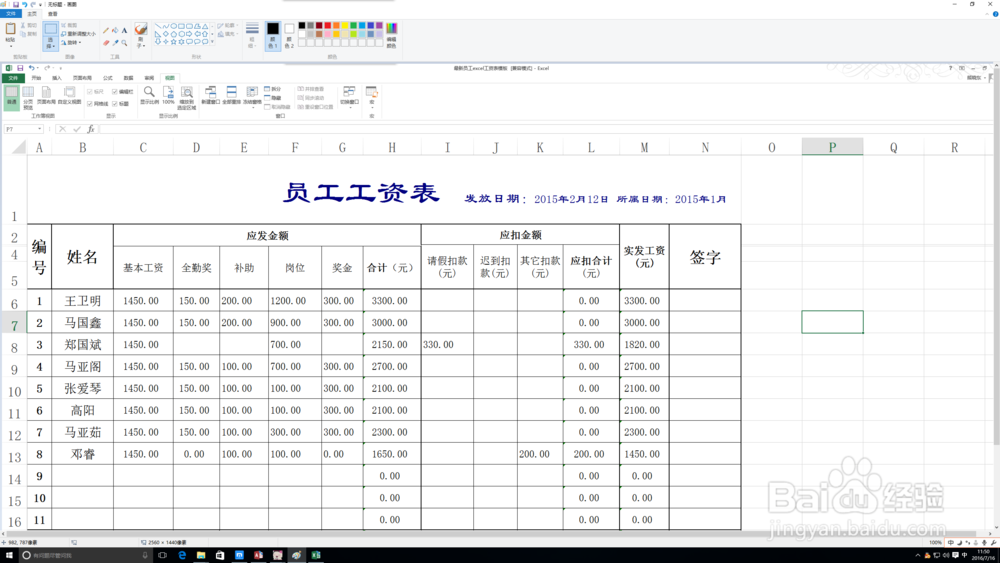Screen dimensions: 1000x563
Task: Click selected cell P7 in the sheet
Action: point(832,322)
